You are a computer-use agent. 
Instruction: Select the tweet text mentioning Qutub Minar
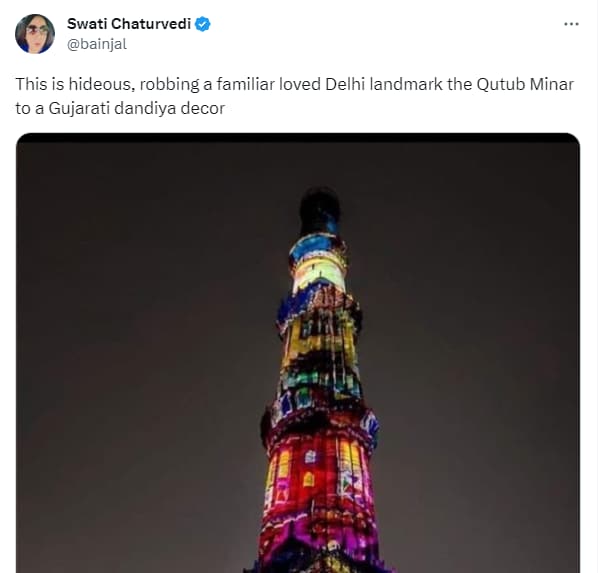(294, 96)
